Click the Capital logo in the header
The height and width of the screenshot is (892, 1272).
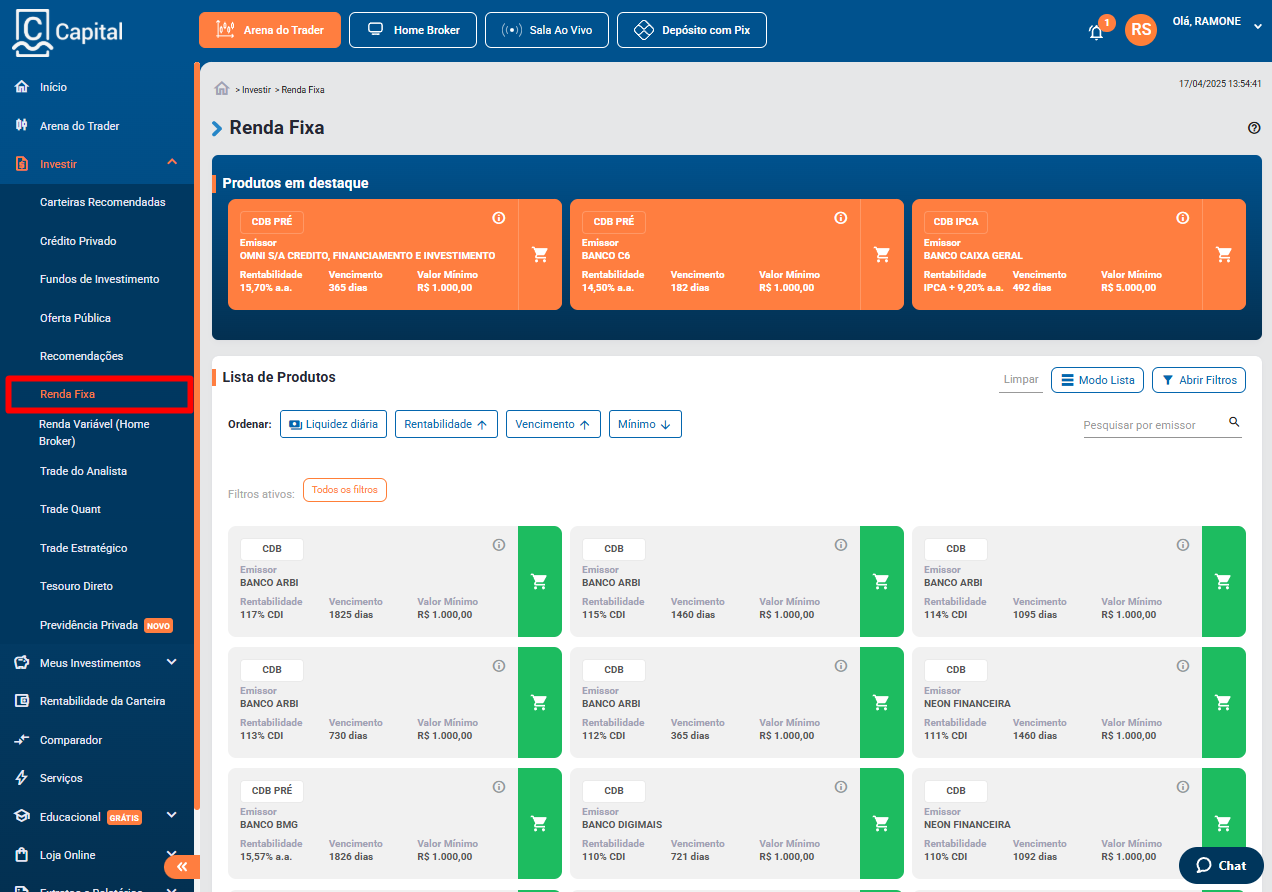[67, 32]
